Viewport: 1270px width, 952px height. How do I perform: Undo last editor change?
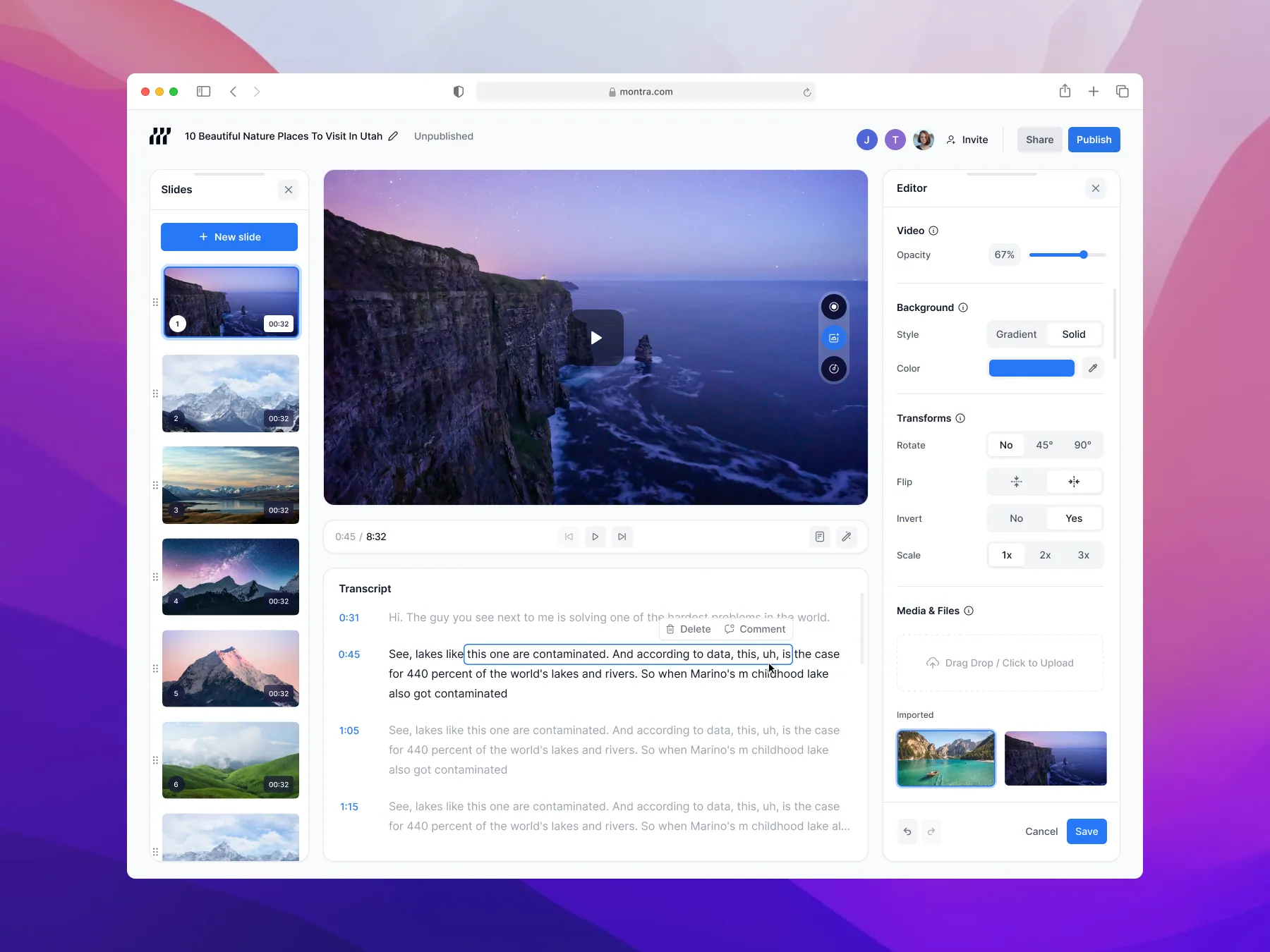(x=907, y=831)
